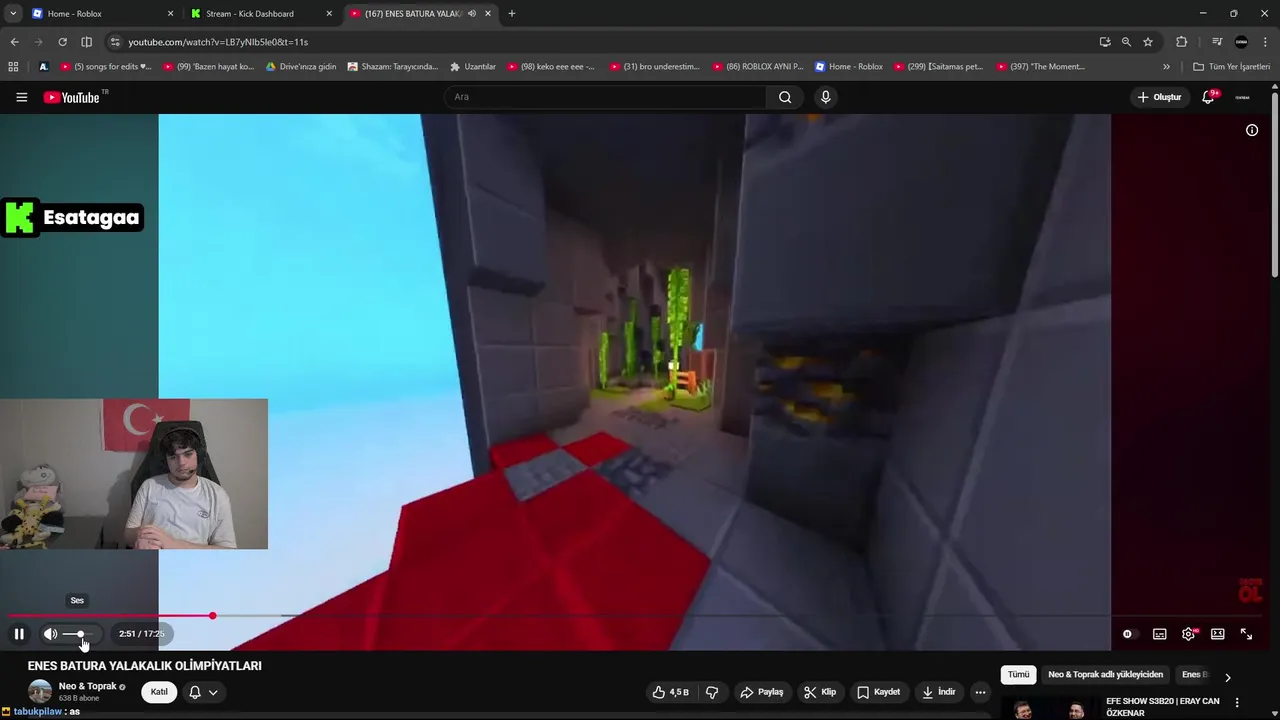Open the player settings gear
This screenshot has height=720, width=1280.
pyautogui.click(x=1188, y=634)
